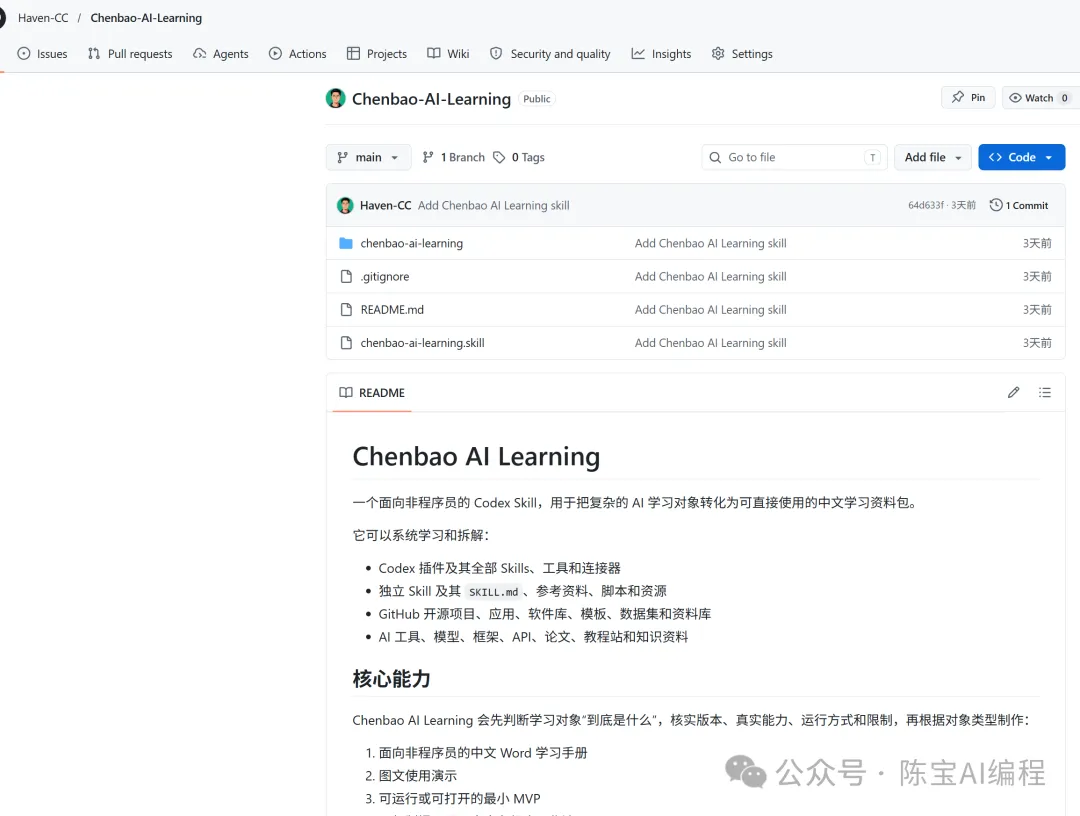The image size is (1080, 816).
Task: Click the 核心能力 section heading
Action: 391,679
